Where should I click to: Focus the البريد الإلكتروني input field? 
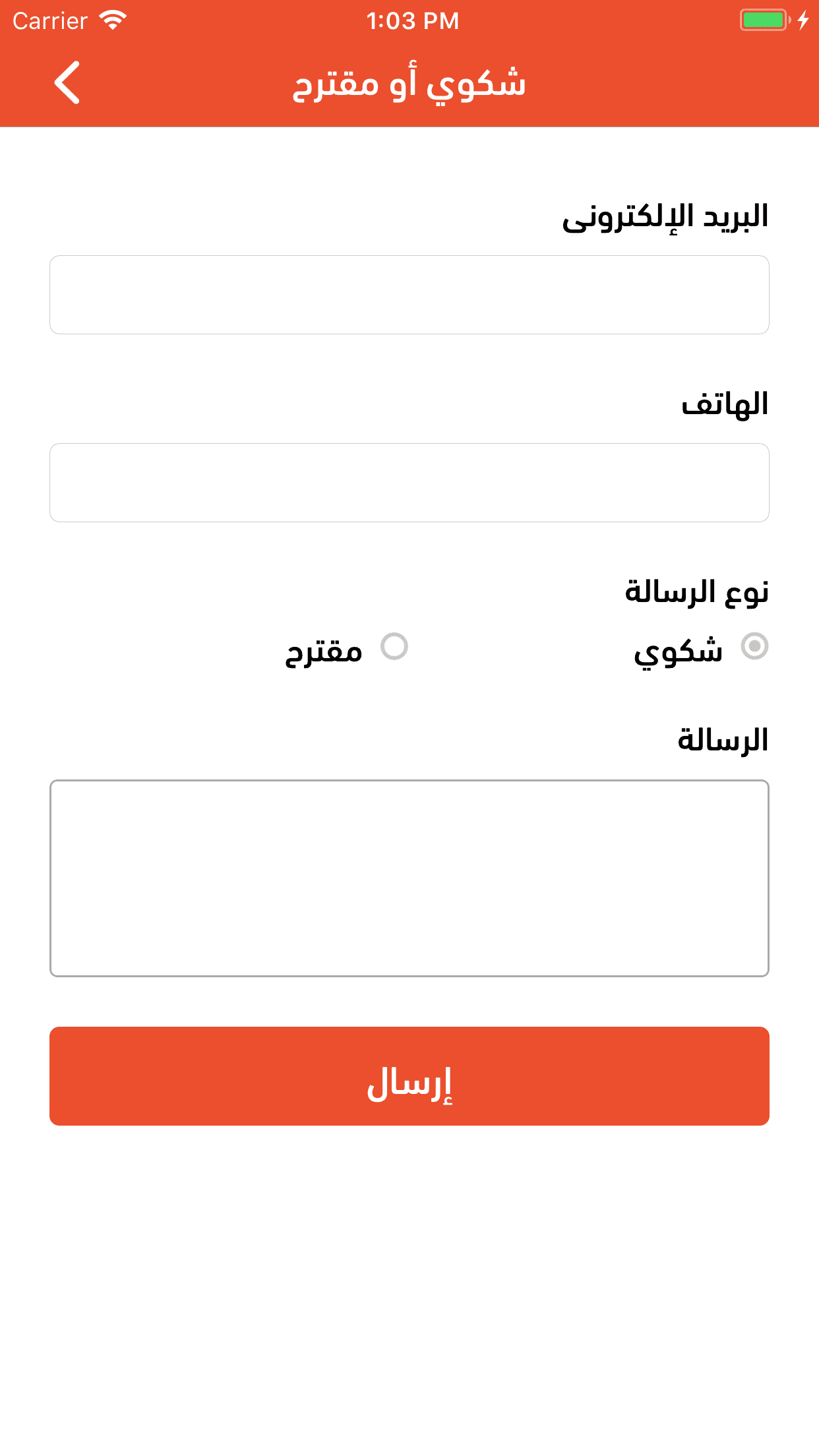tap(409, 295)
